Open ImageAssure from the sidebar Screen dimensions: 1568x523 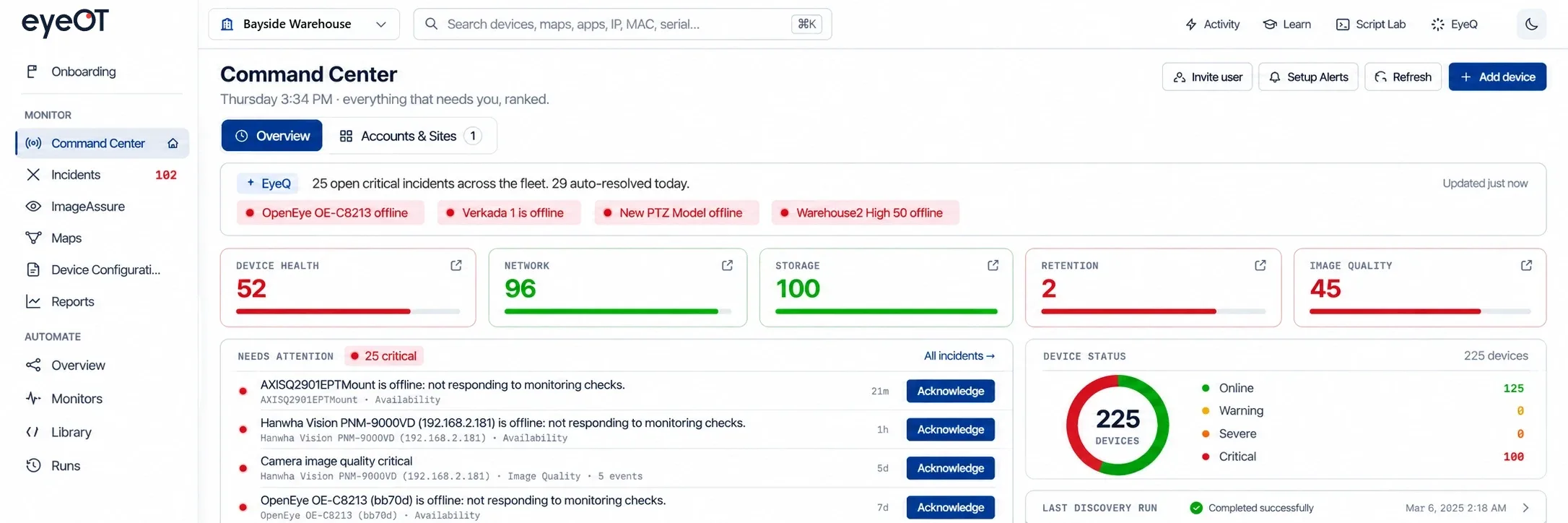coord(102,207)
